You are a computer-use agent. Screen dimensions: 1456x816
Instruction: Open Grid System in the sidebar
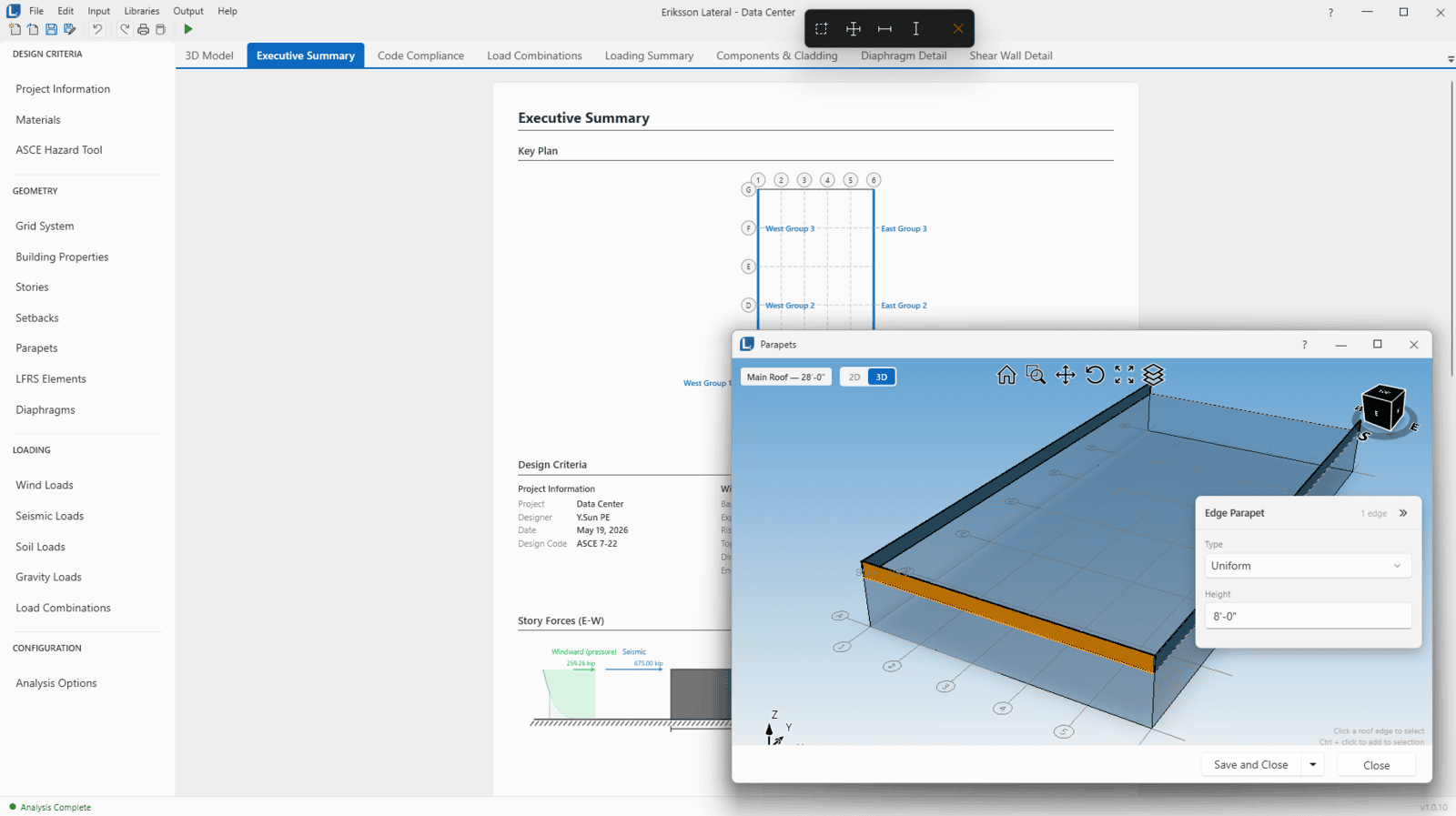tap(45, 226)
